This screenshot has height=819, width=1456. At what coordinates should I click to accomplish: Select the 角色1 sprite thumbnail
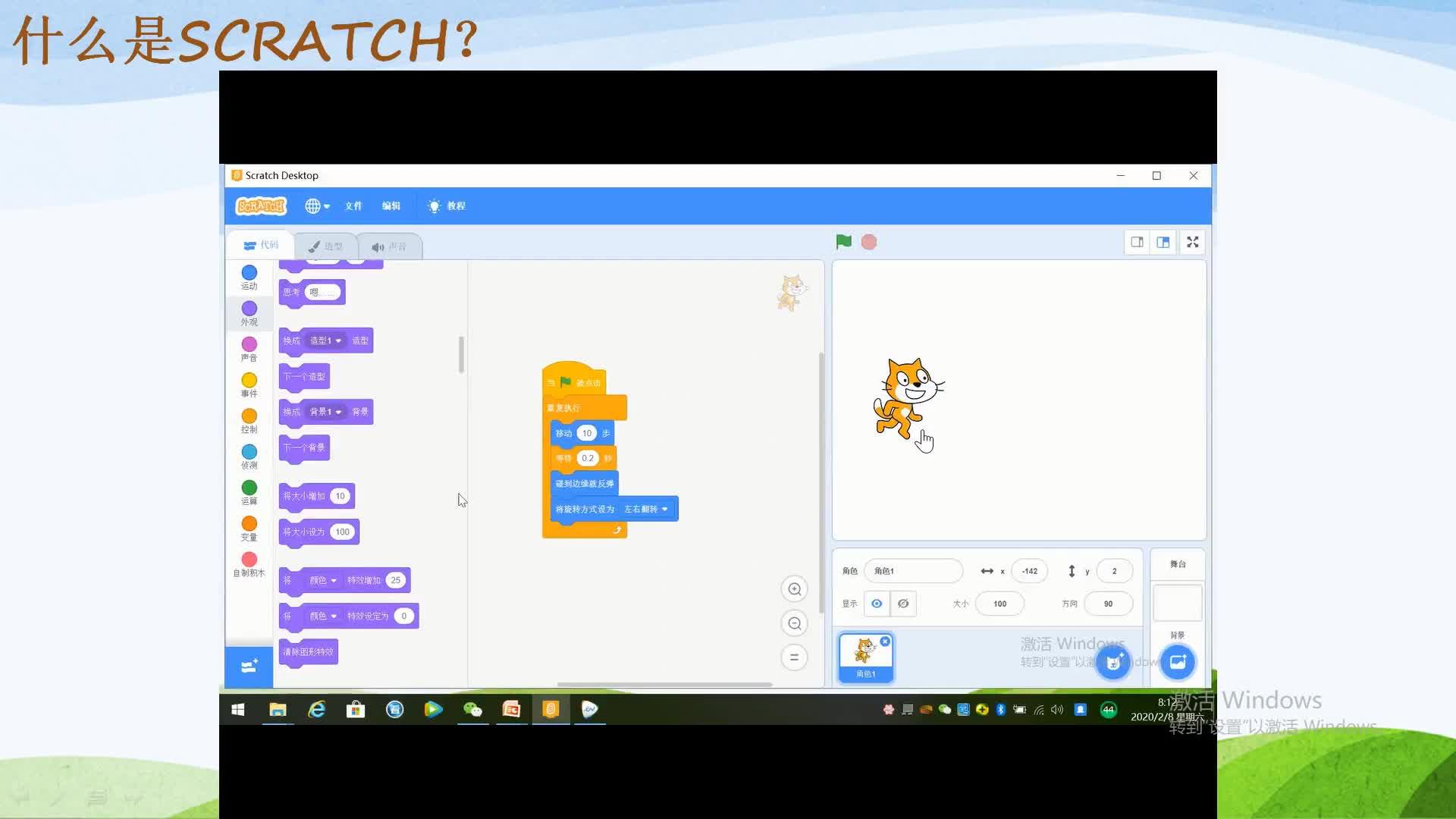(865, 657)
